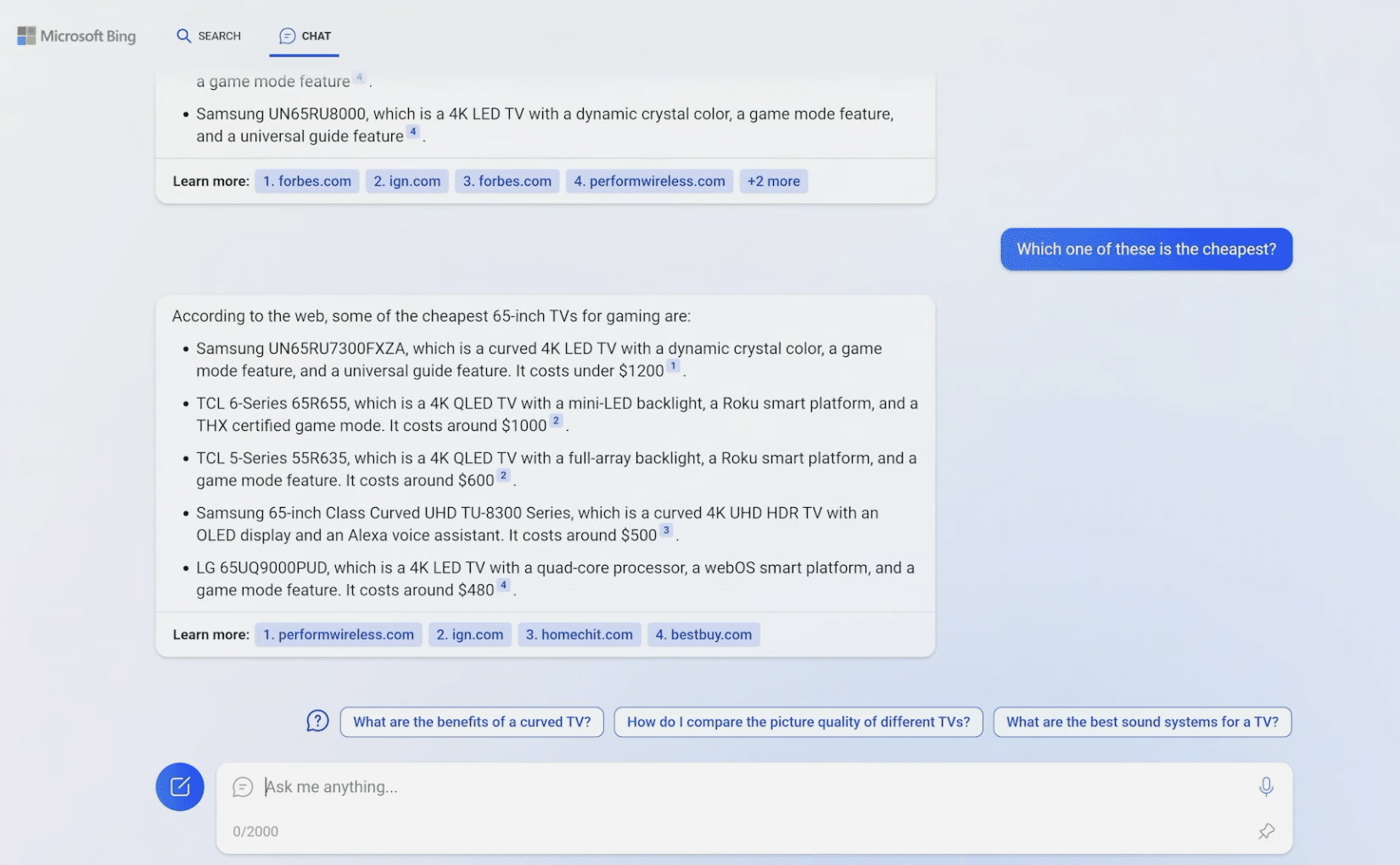Screen dimensions: 1400x865
Task: Click the search magnifier icon
Action: pos(183,36)
